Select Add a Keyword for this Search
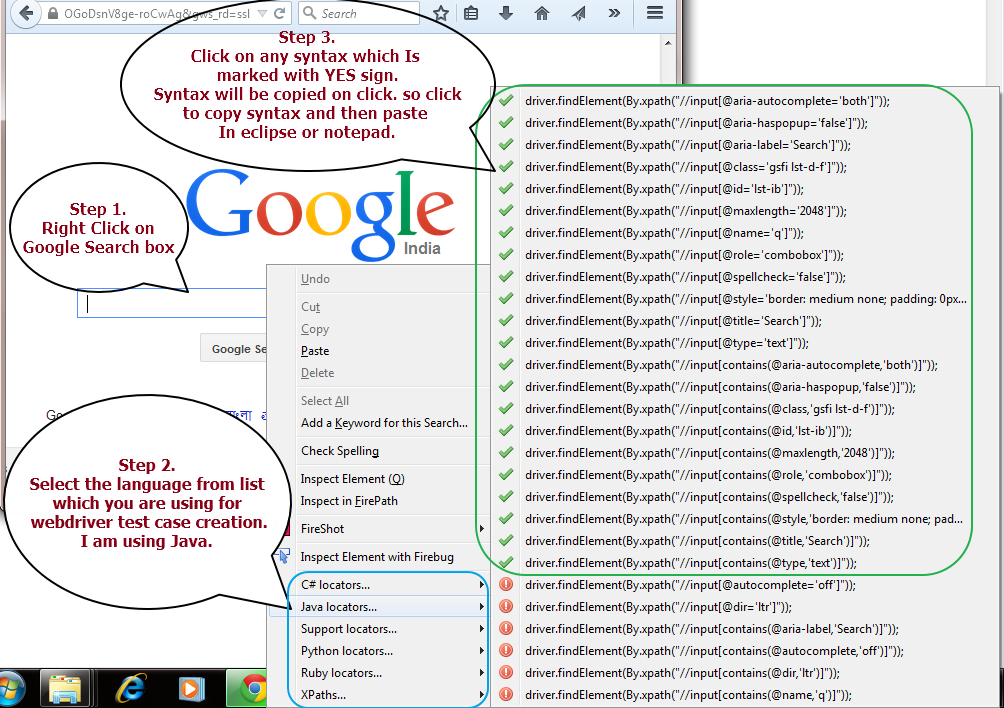 (379, 422)
